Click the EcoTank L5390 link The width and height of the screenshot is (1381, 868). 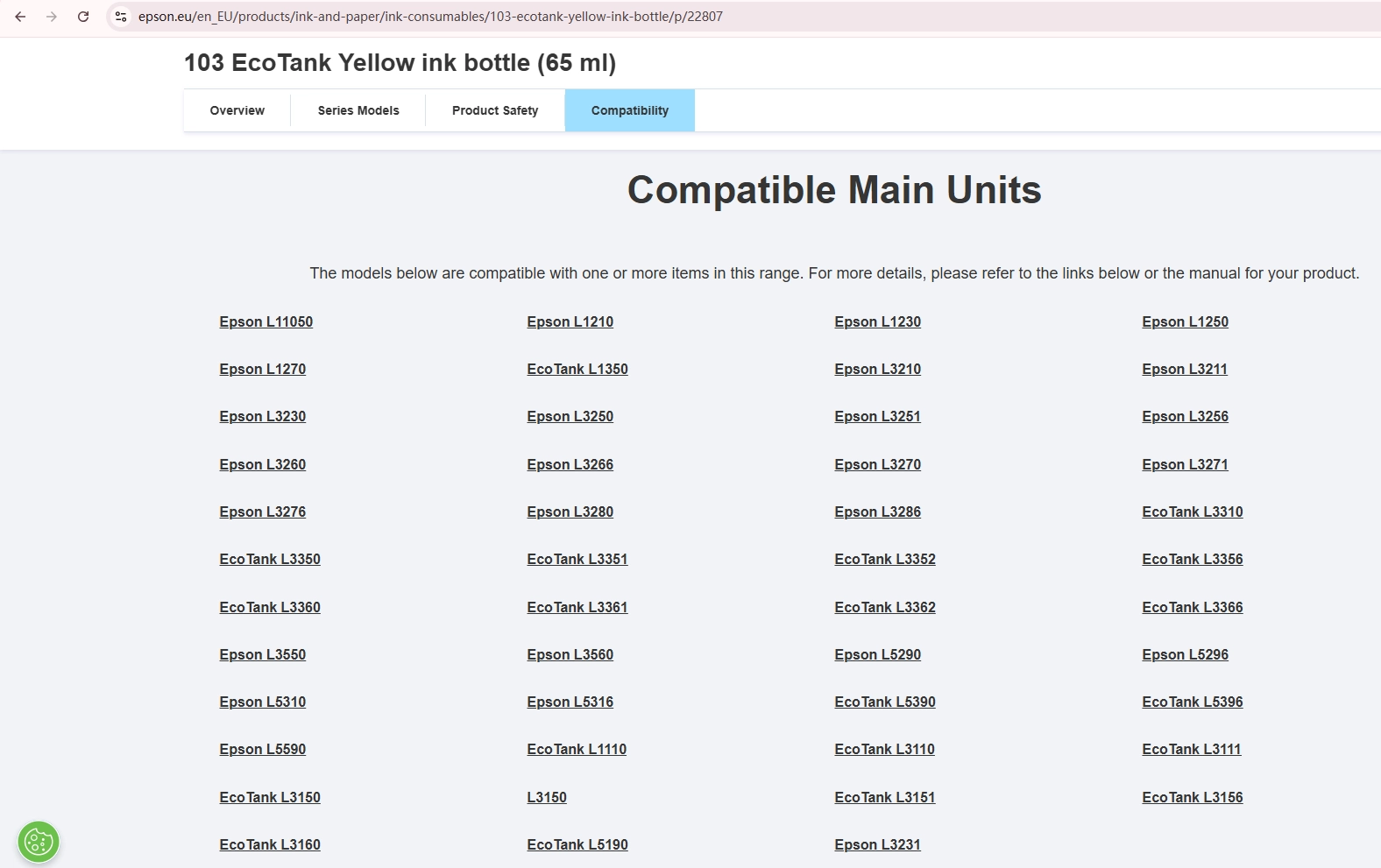coord(885,702)
